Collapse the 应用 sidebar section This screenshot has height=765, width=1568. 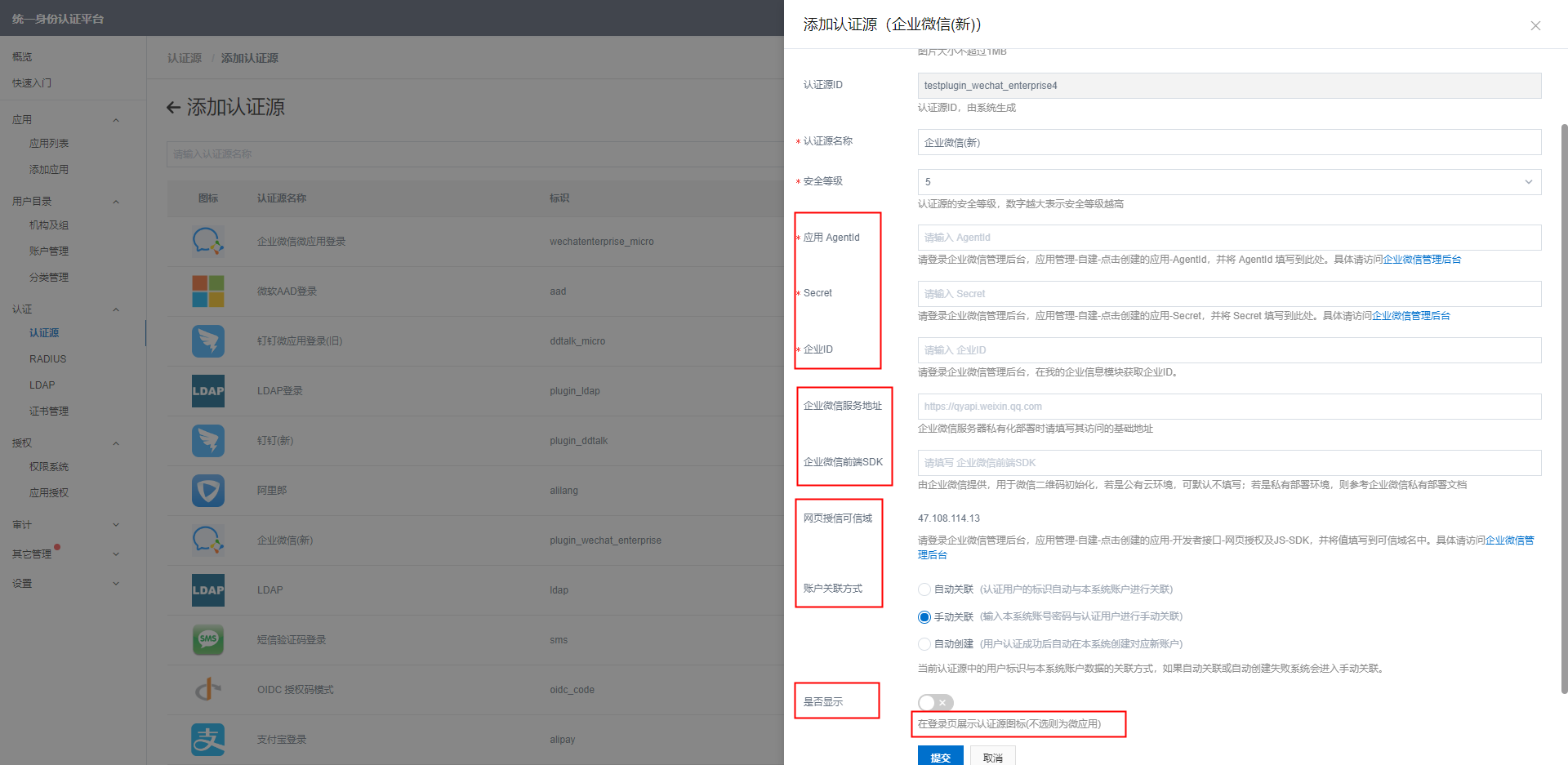click(x=115, y=120)
